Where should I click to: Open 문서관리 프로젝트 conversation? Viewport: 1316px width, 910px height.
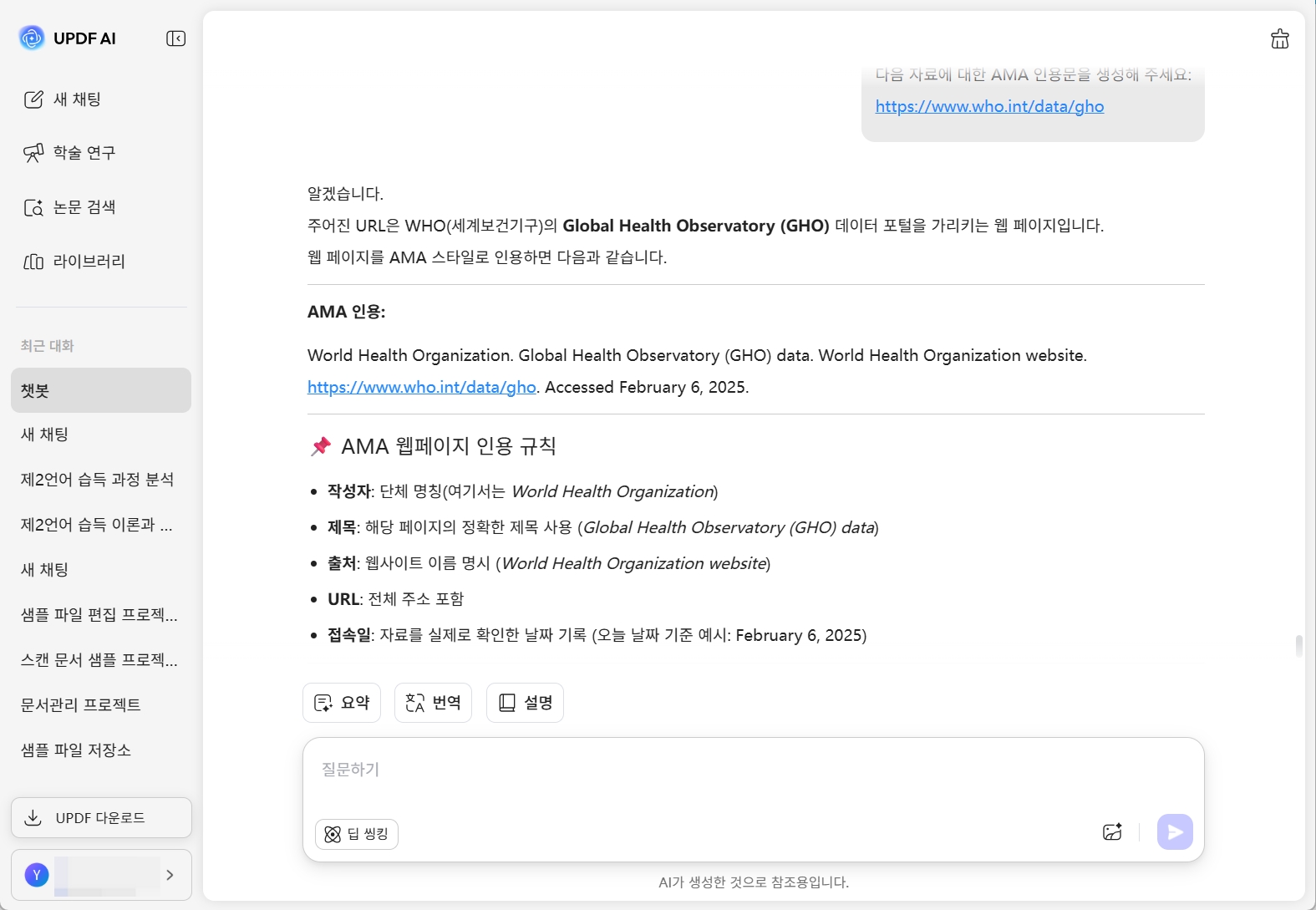click(81, 705)
